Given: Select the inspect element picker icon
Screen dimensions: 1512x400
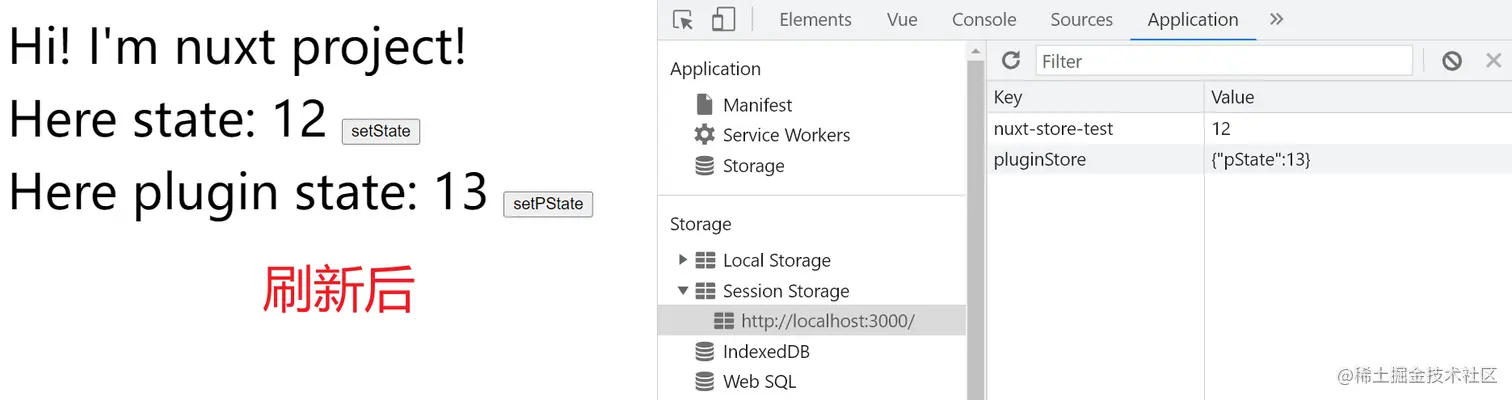Looking at the screenshot, I should [x=683, y=20].
